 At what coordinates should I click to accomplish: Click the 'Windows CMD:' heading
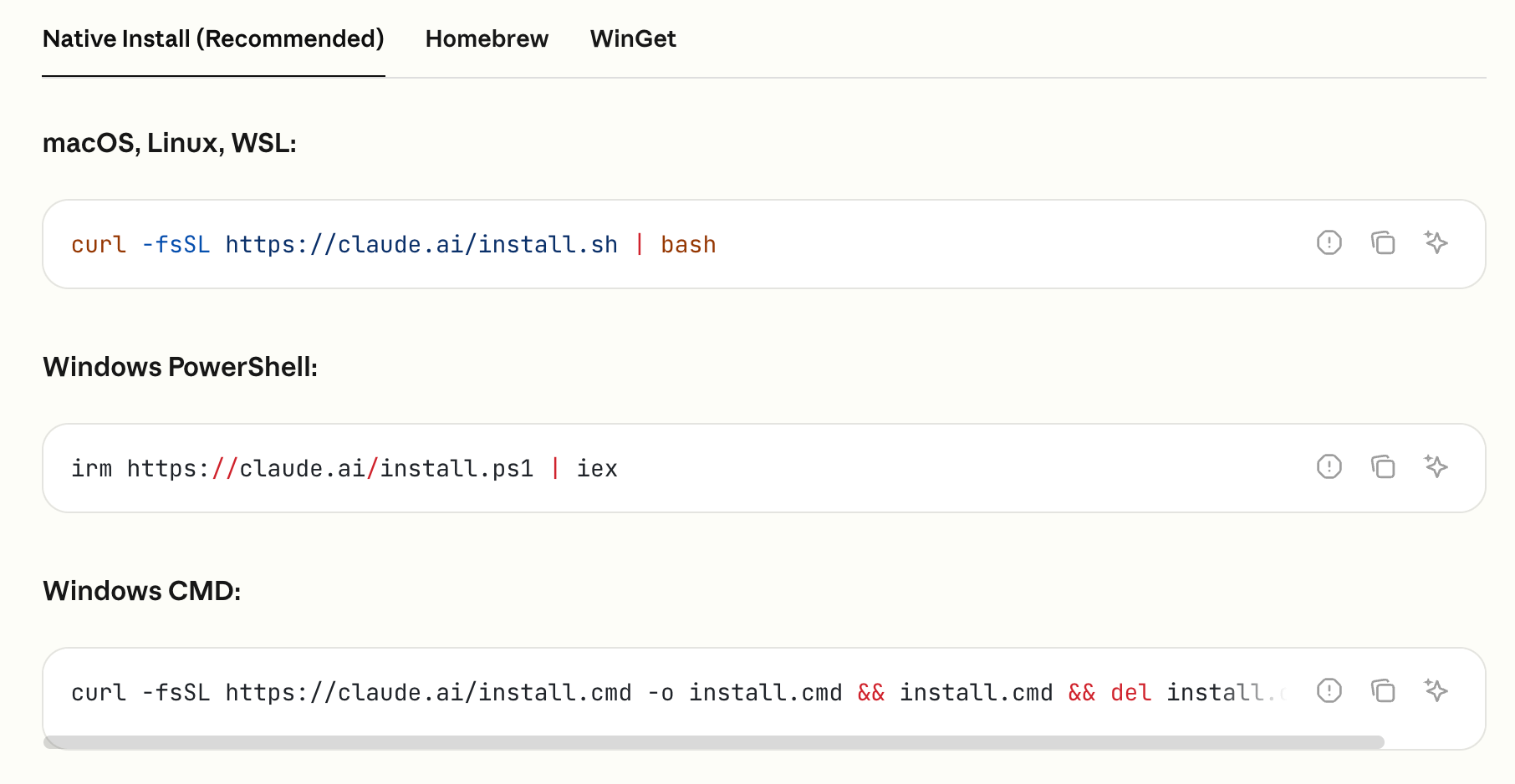[x=142, y=591]
